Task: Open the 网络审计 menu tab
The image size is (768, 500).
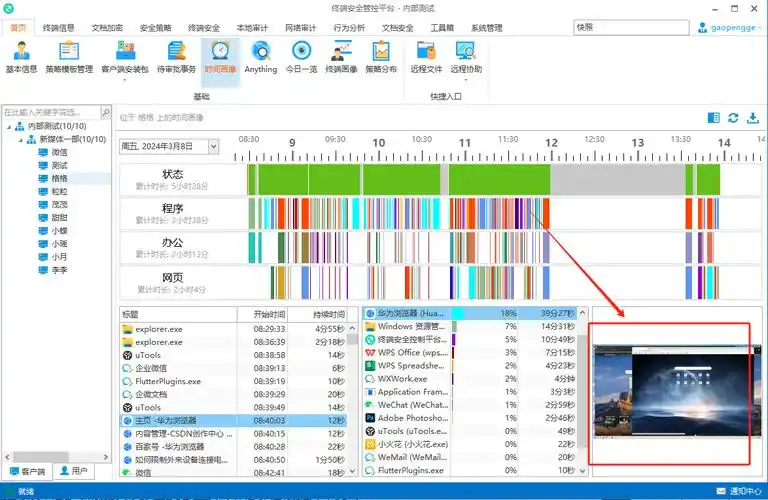Action: point(300,28)
